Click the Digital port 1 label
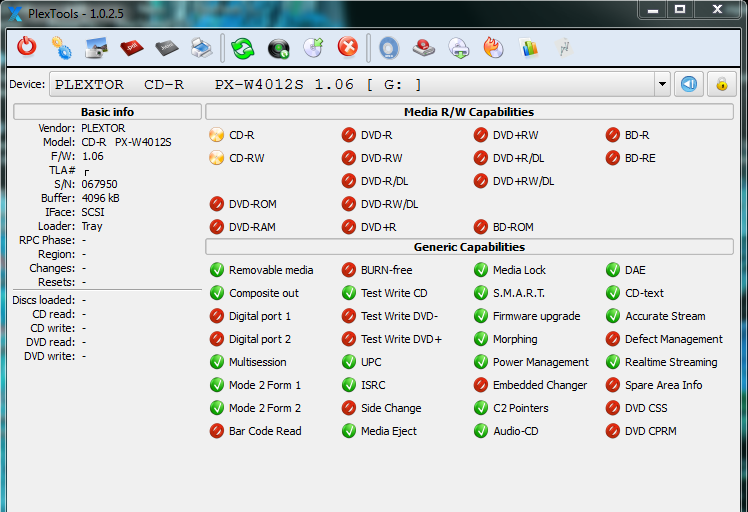The height and width of the screenshot is (512, 748). [260, 316]
